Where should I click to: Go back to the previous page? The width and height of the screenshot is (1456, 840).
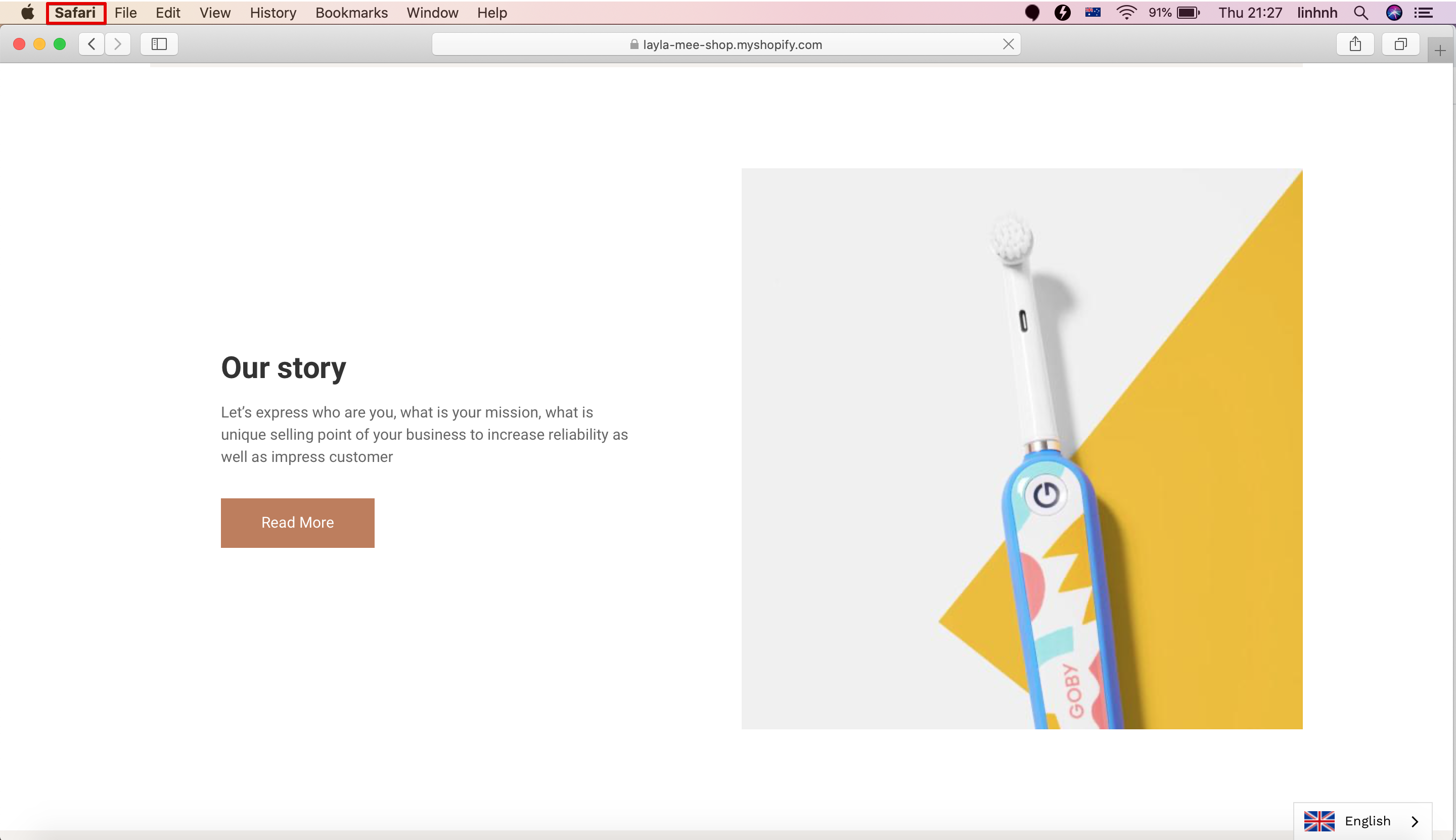pyautogui.click(x=92, y=44)
